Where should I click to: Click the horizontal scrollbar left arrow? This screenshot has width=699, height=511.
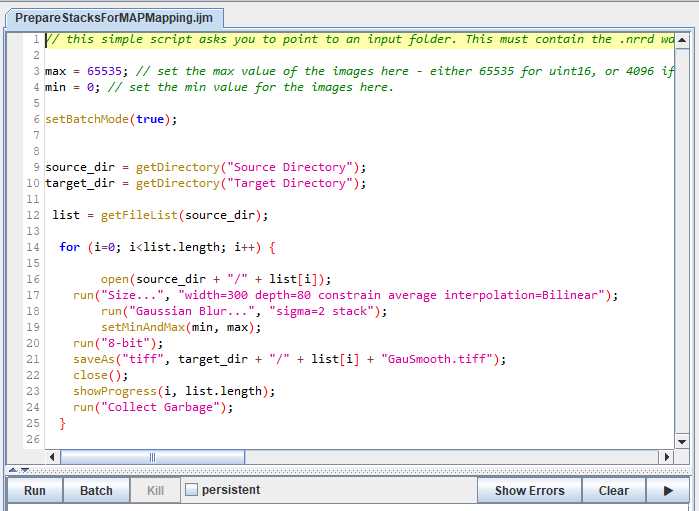pyautogui.click(x=52, y=457)
